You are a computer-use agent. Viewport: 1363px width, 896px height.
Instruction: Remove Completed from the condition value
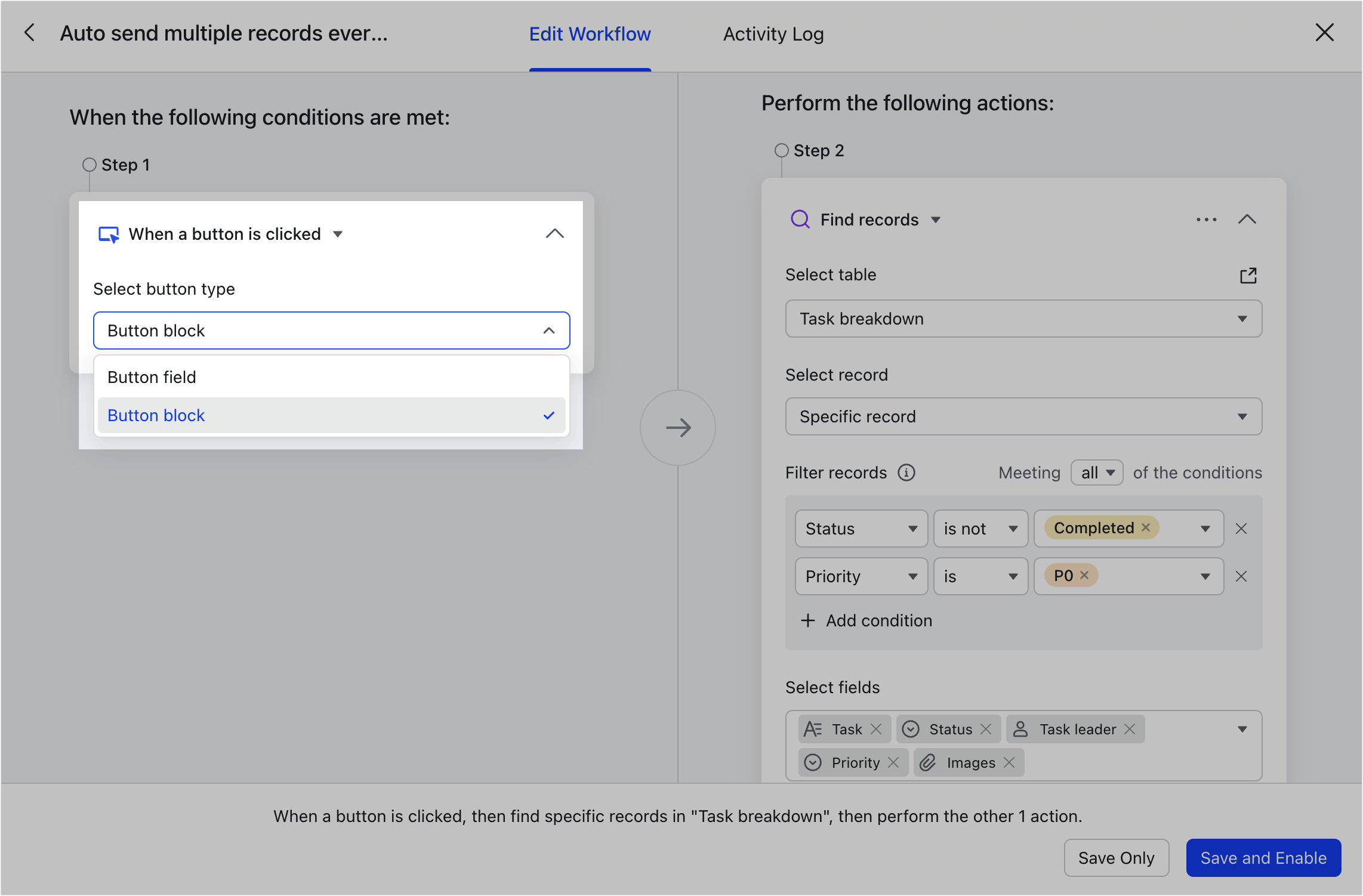1146,527
